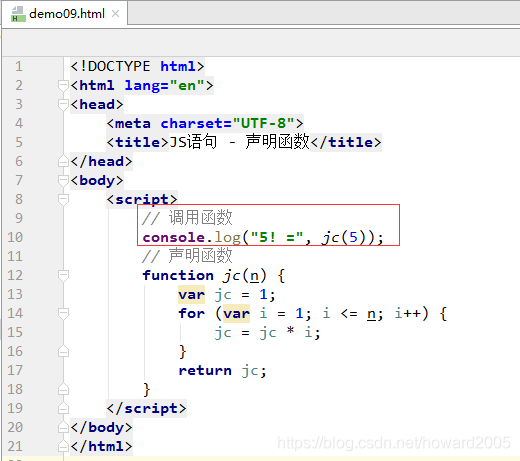
Task: Collapse the for loop fold on line 14
Action: [63, 313]
